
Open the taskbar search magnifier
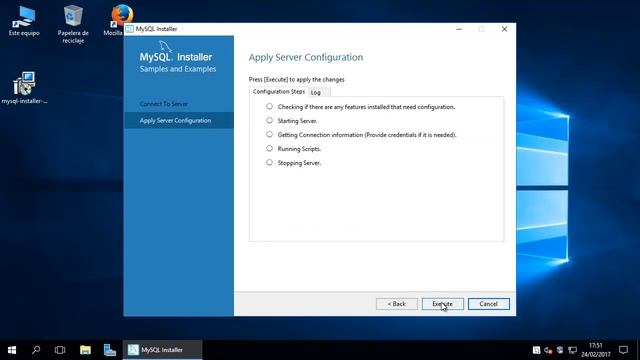[x=36, y=350]
